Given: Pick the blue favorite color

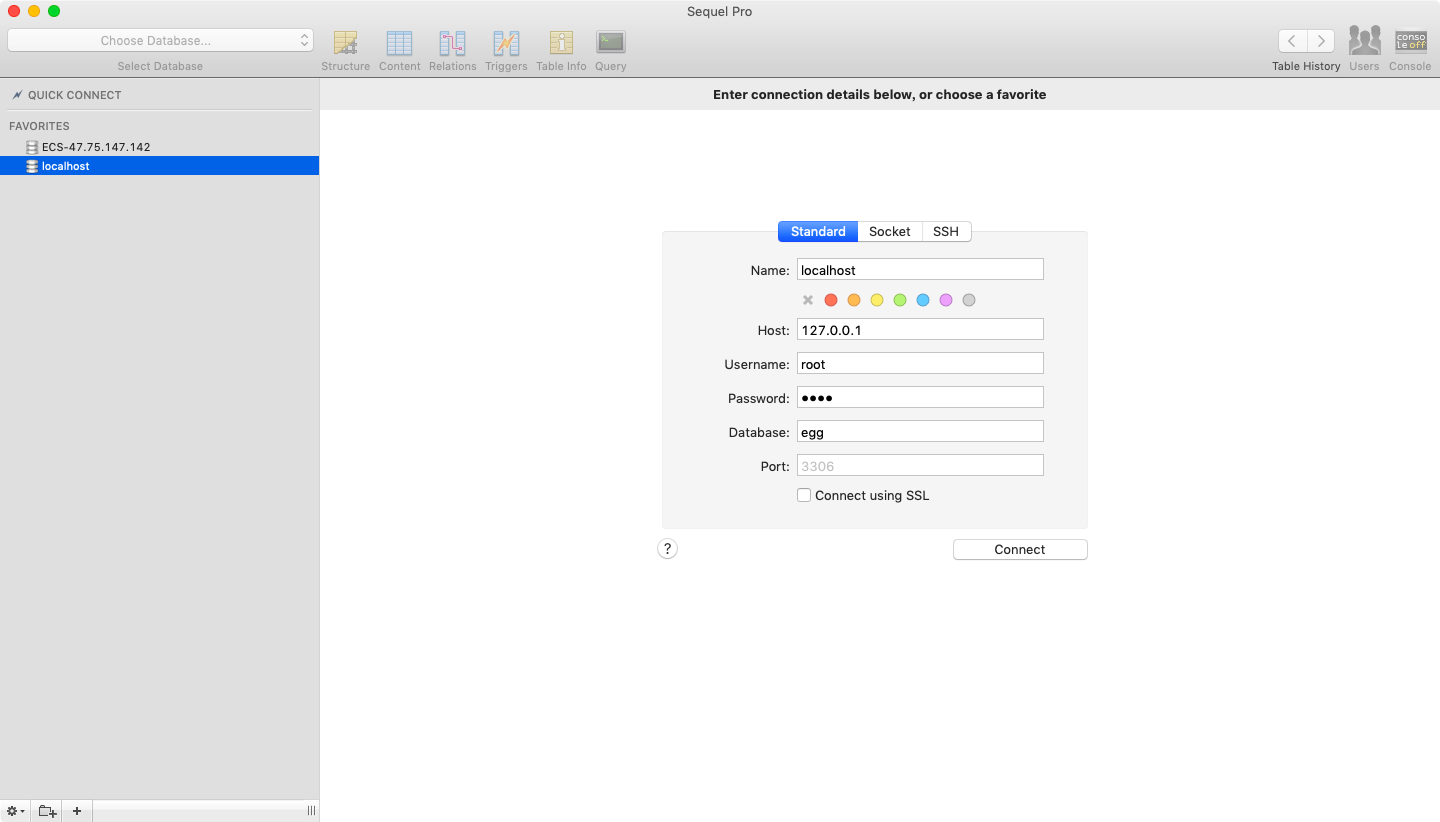Looking at the screenshot, I should (x=923, y=300).
